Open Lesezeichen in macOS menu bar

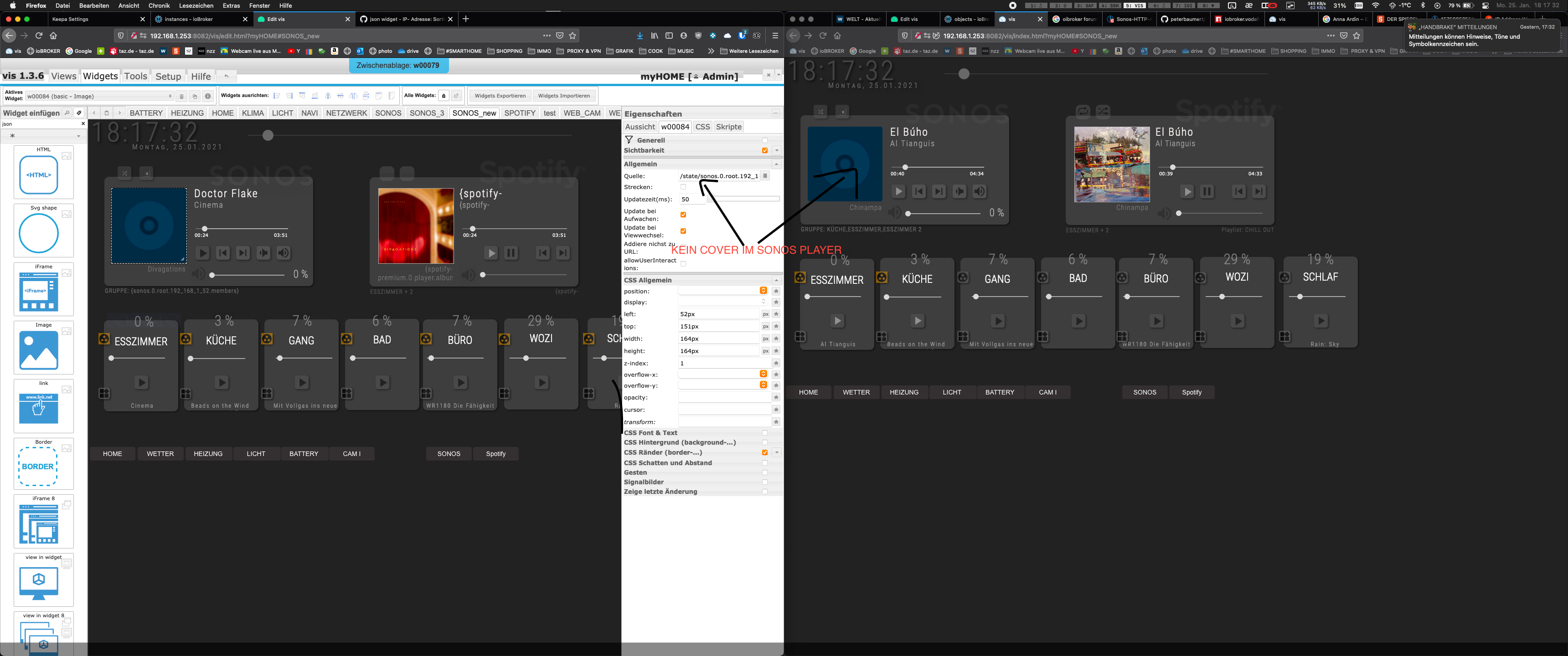pyautogui.click(x=196, y=5)
